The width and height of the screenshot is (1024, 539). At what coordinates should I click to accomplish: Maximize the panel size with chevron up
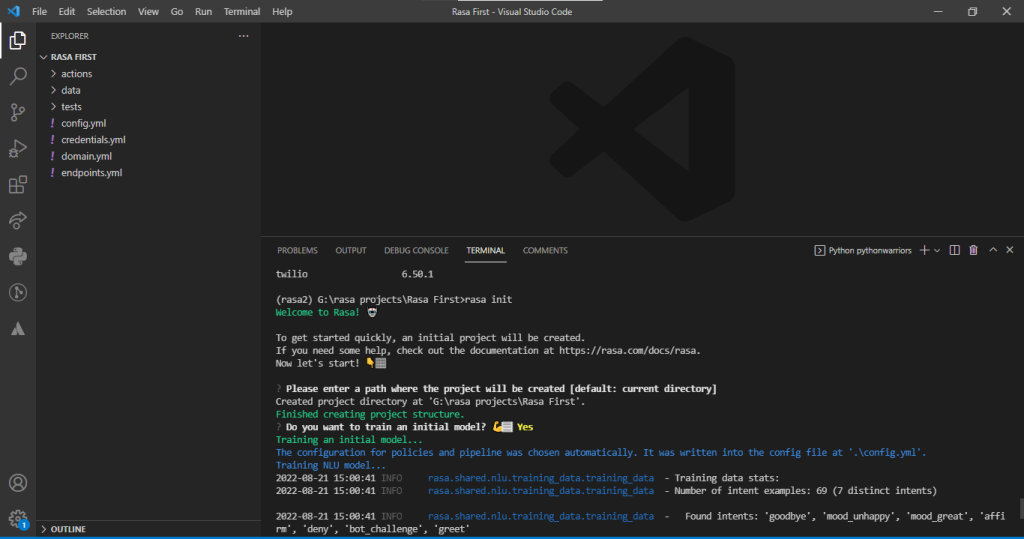[993, 250]
